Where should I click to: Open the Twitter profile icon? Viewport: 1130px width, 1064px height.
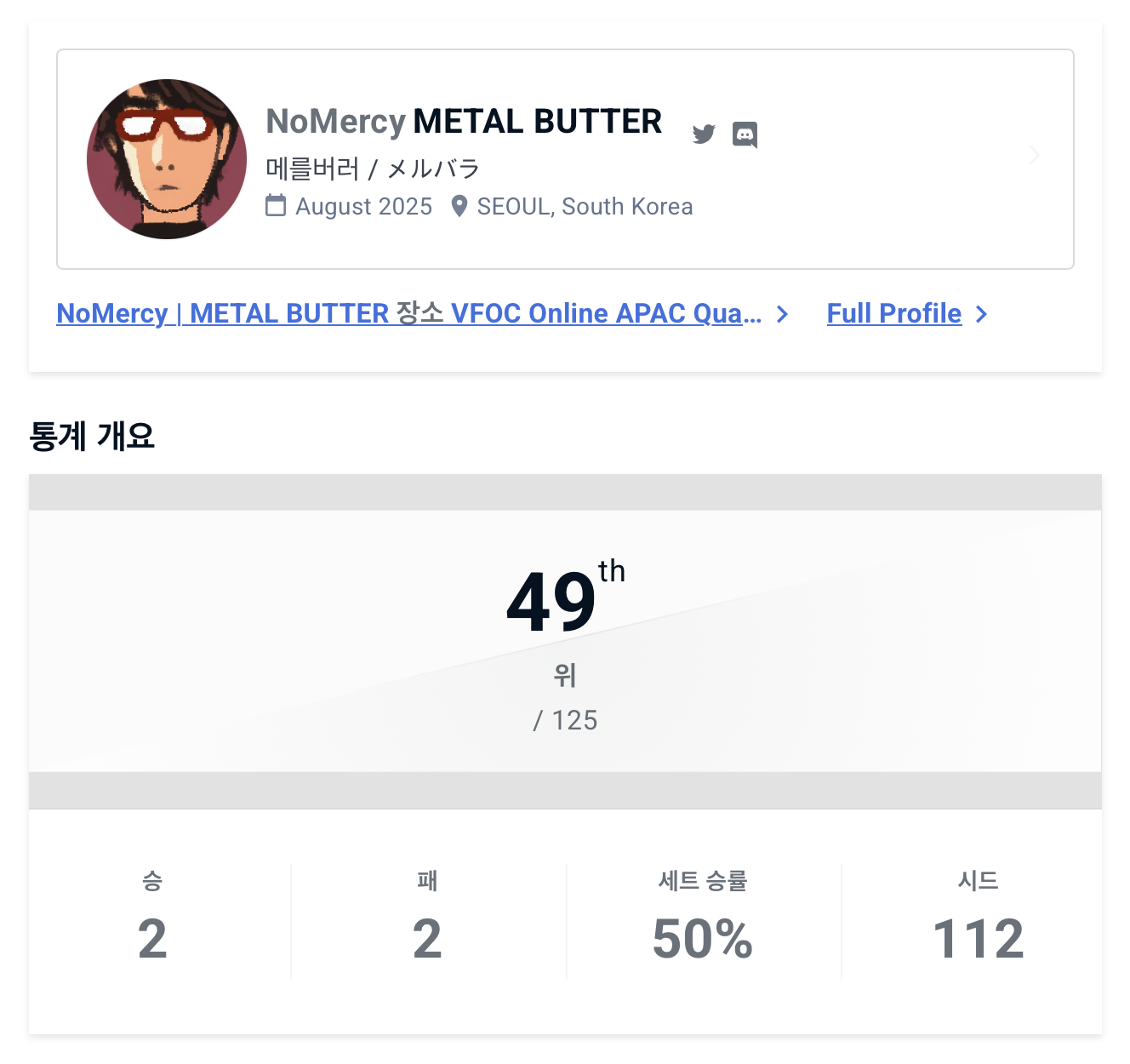click(704, 134)
